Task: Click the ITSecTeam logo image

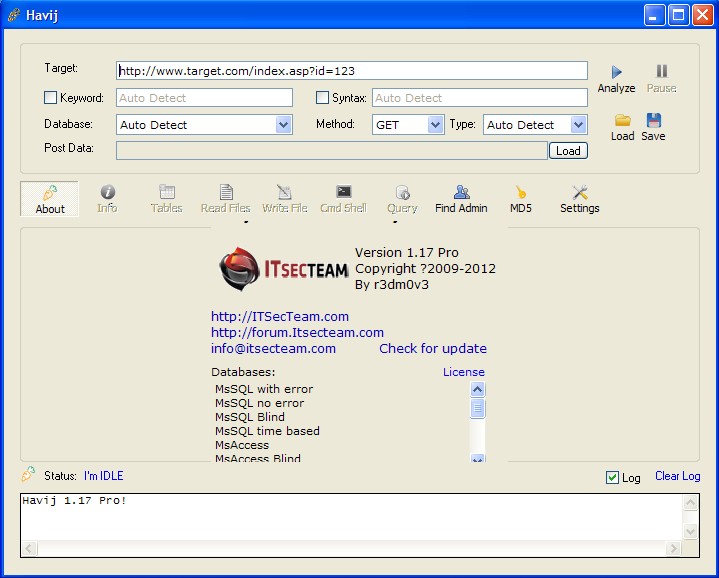Action: pos(284,269)
